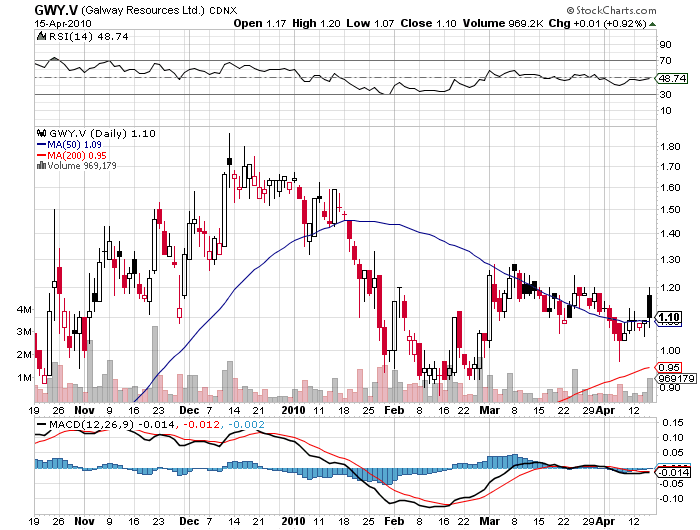Image resolution: width=700 pixels, height=530 pixels.
Task: Click the Volume 969.2K header value
Action: [503, 24]
